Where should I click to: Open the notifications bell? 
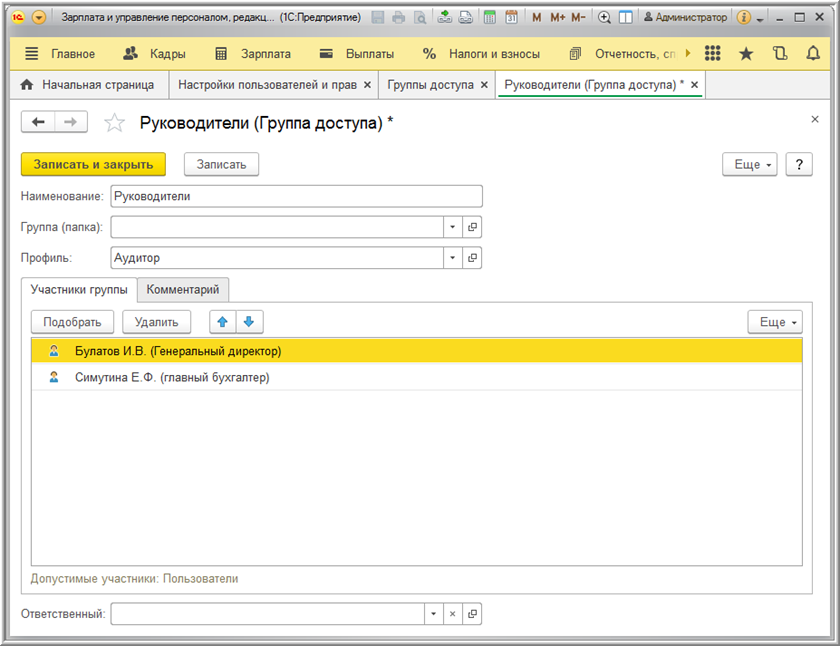[813, 54]
